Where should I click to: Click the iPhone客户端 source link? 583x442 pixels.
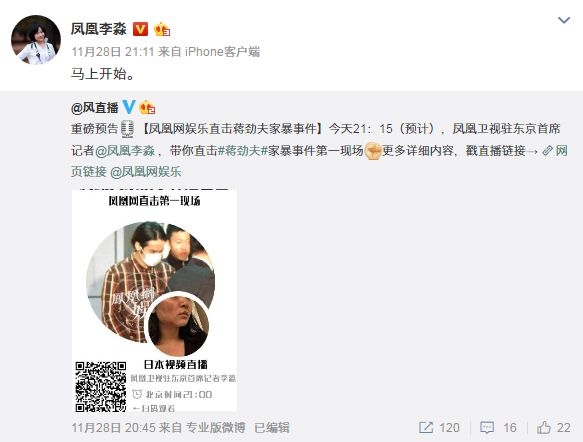pos(222,52)
